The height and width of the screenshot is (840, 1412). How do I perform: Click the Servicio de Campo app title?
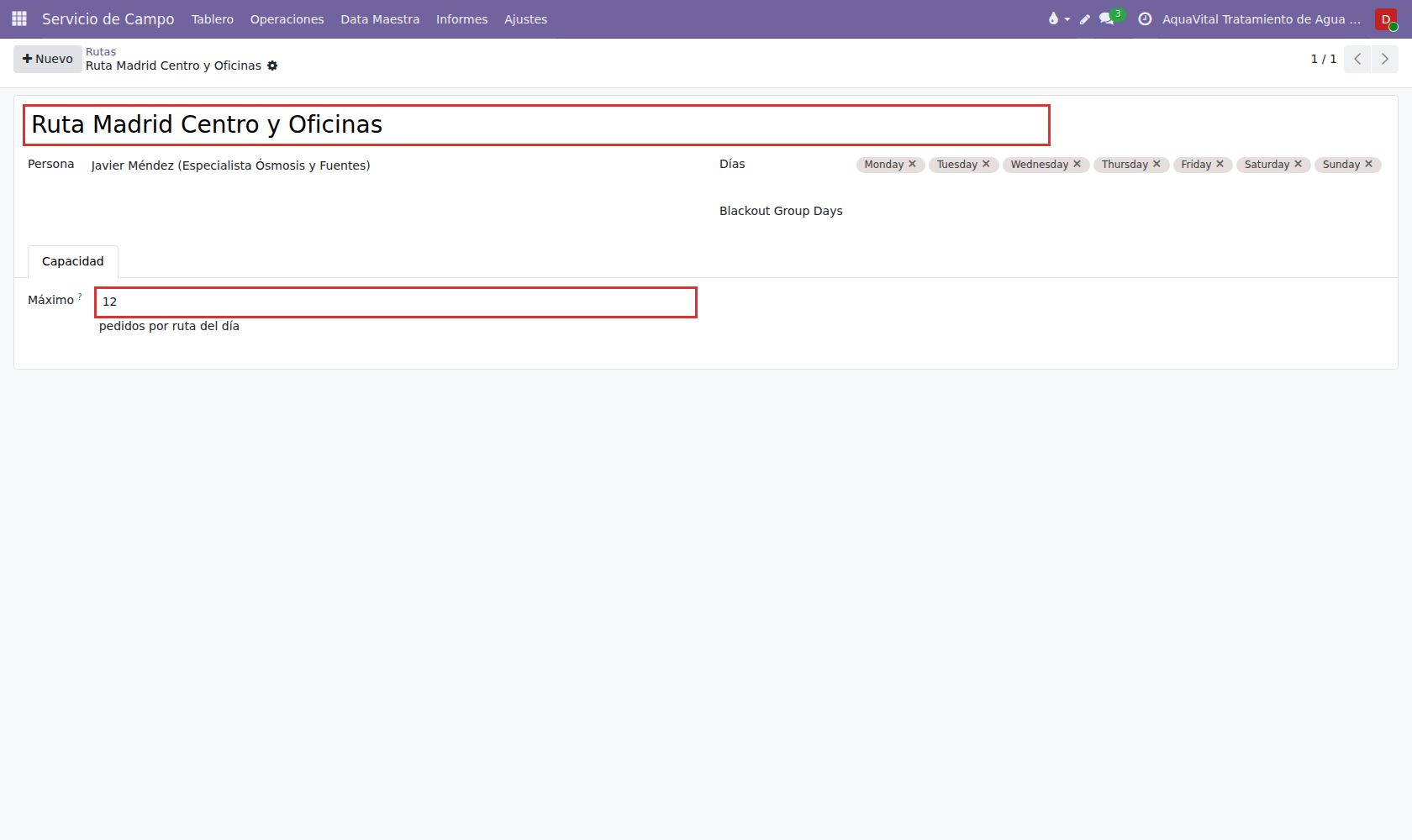tap(108, 19)
